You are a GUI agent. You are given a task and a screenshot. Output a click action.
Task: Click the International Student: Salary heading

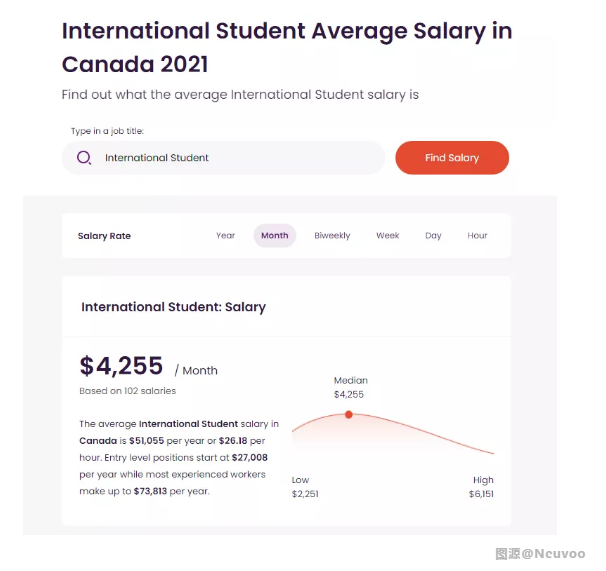[x=174, y=307]
